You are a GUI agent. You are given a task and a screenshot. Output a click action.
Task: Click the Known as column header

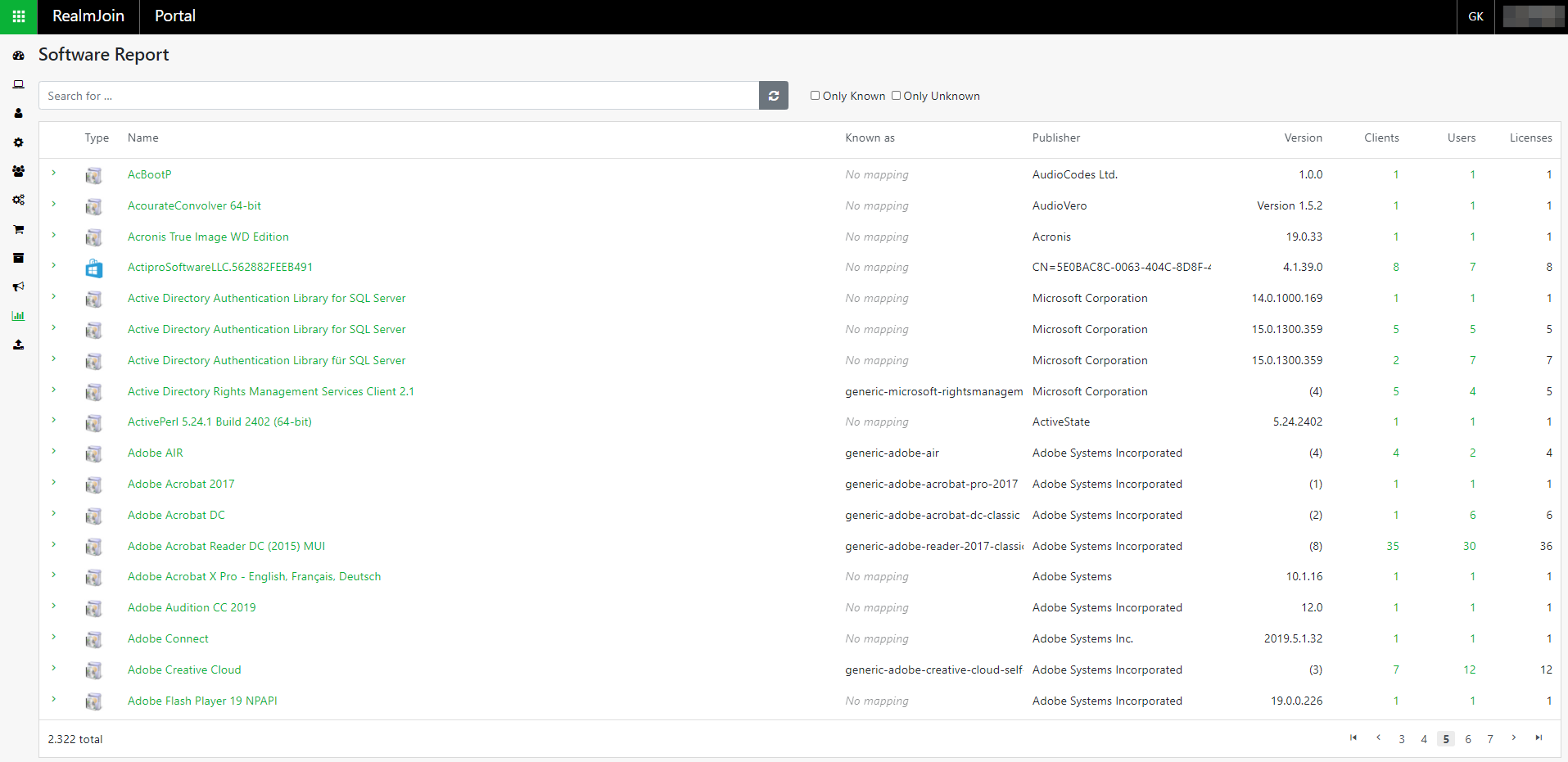click(x=870, y=138)
